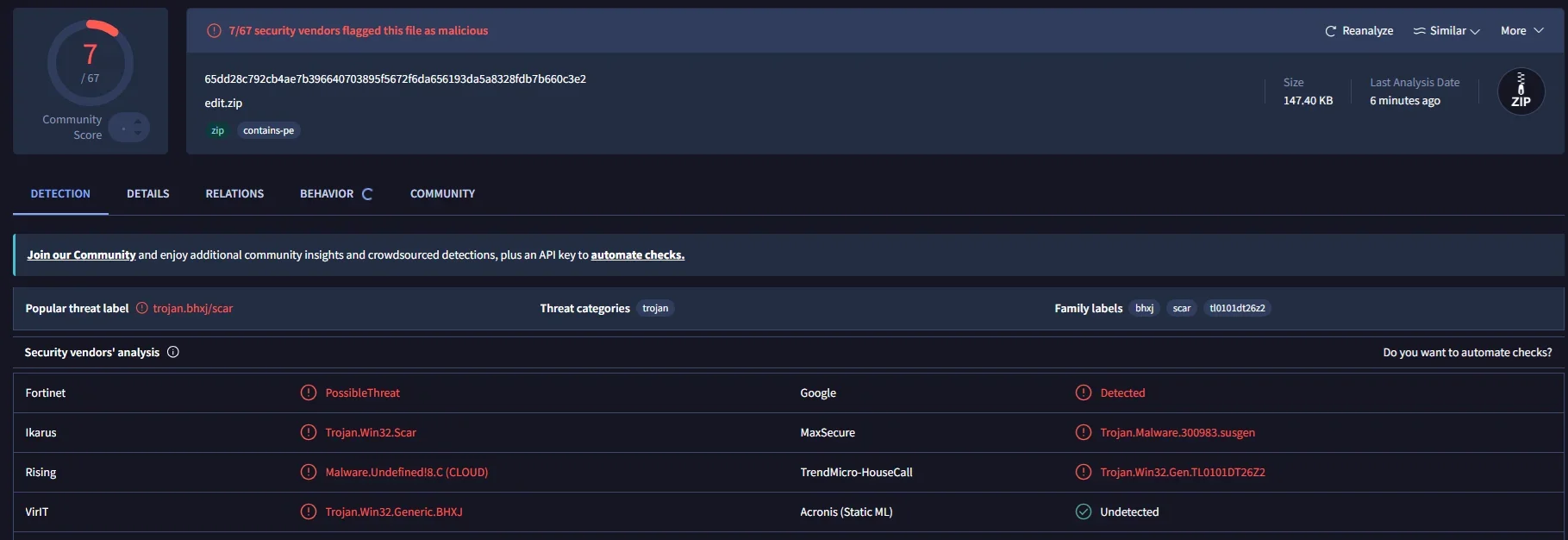Click the info icon beside Security vendors' analysis
Image resolution: width=1568 pixels, height=540 pixels.
[173, 352]
